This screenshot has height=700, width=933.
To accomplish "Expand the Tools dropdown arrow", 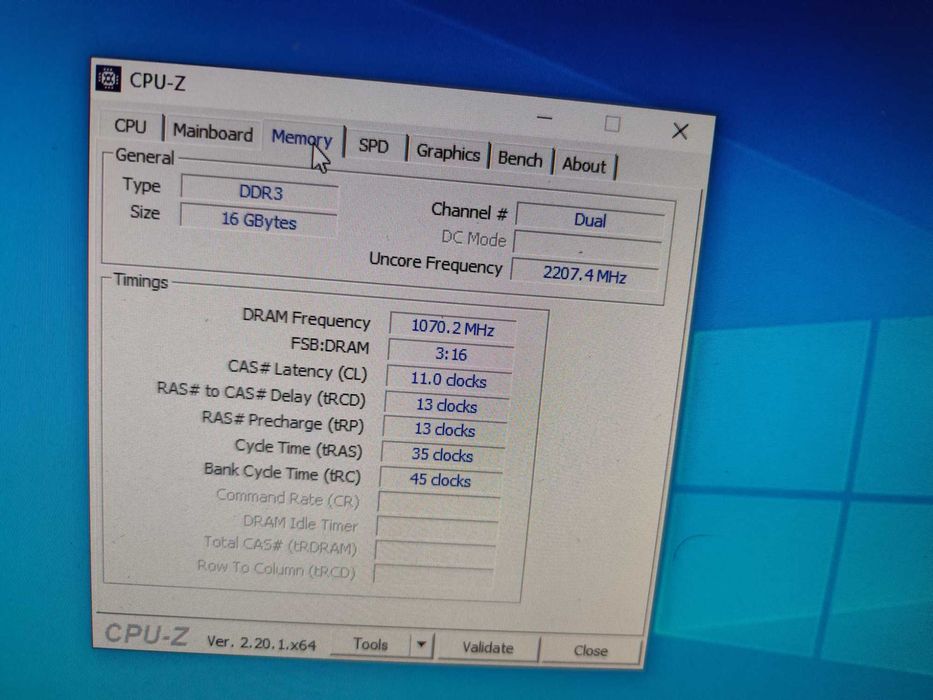I will coord(422,645).
